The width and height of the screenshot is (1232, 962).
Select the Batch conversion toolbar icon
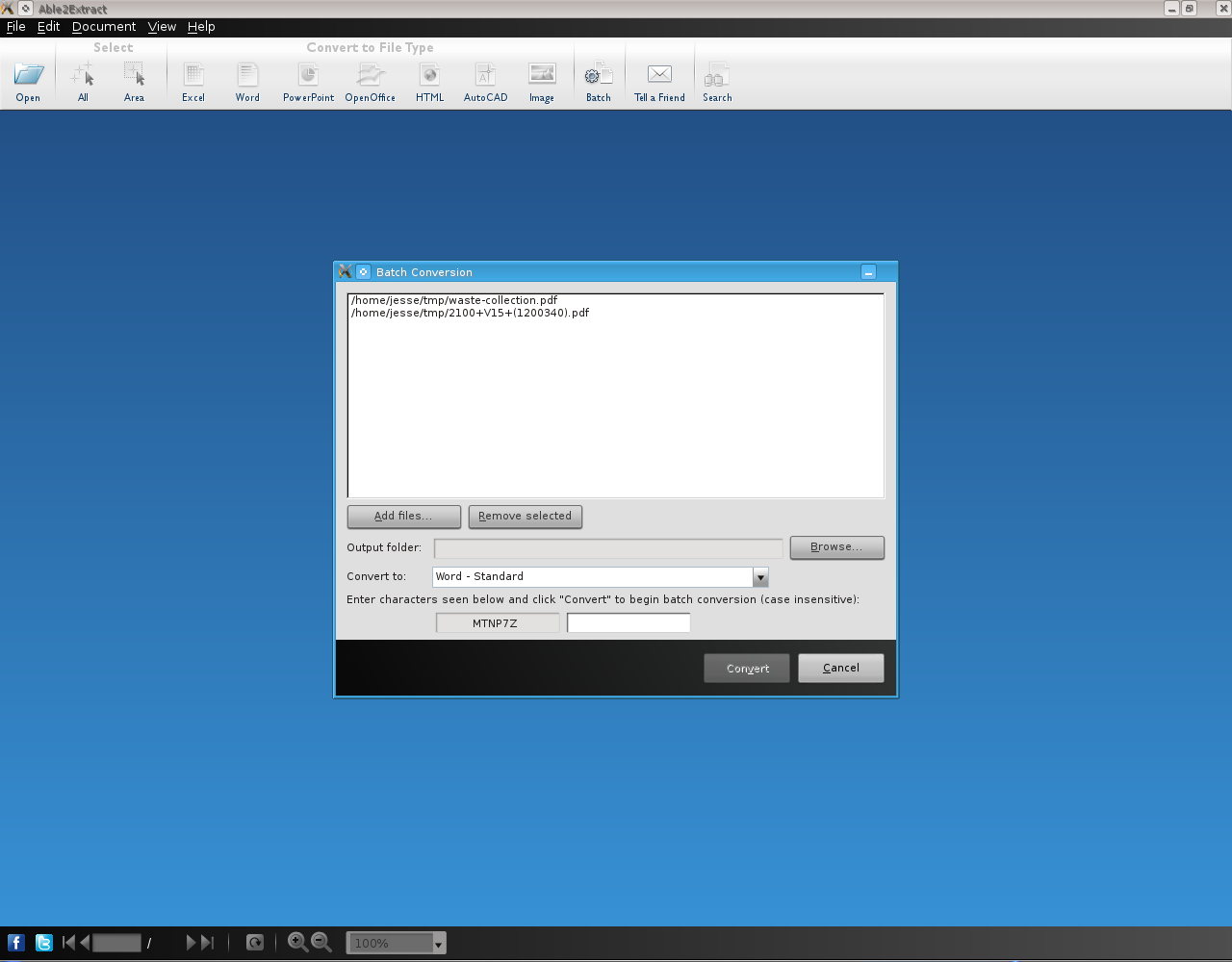pos(598,75)
